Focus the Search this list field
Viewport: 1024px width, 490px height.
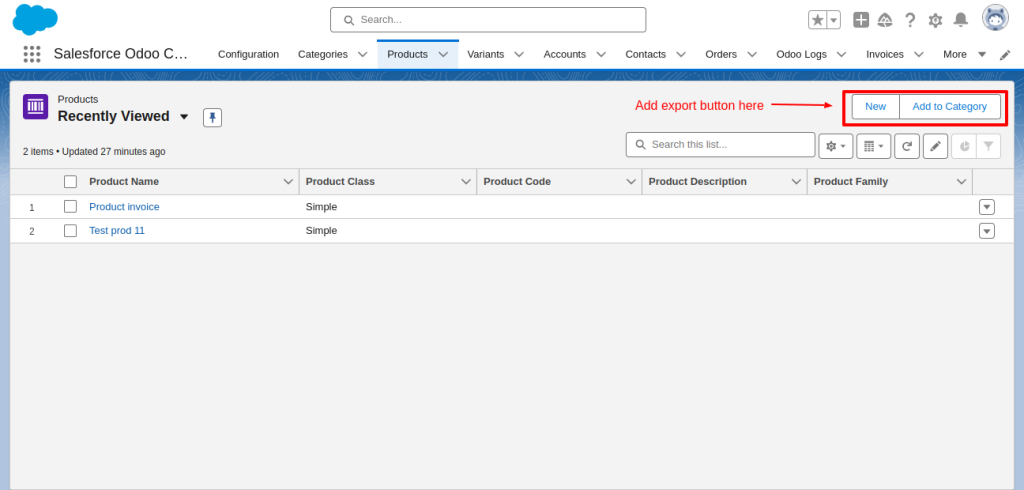[720, 144]
